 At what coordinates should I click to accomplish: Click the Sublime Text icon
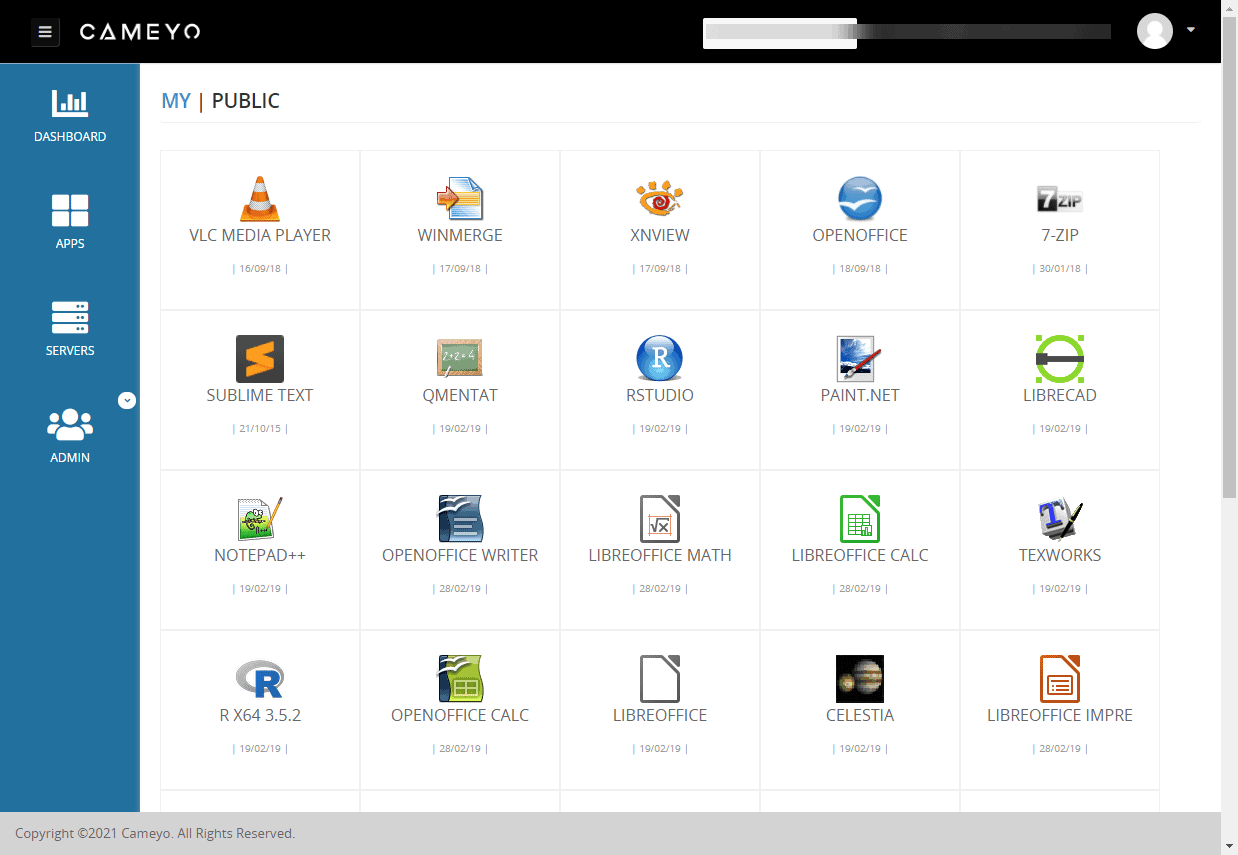click(x=260, y=358)
